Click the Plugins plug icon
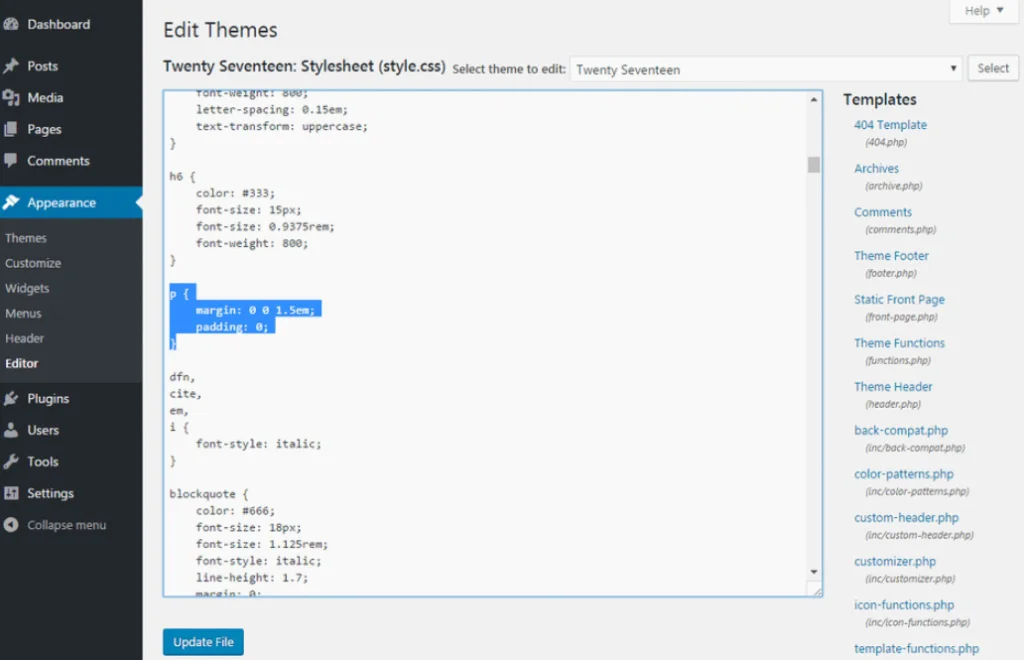 pyautogui.click(x=11, y=398)
